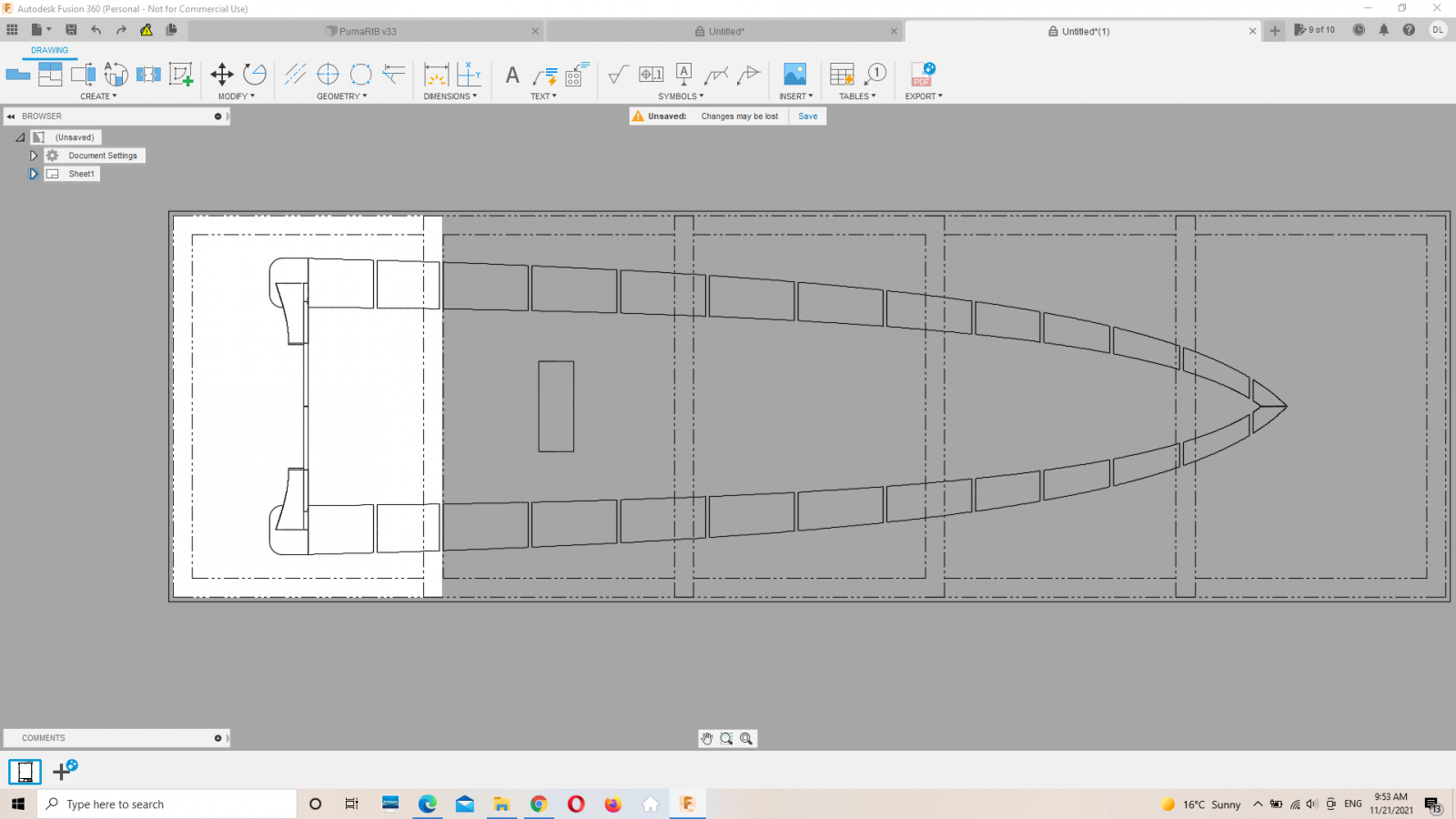Click the Zoom Fit navigation icon
The height and width of the screenshot is (819, 1456).
[x=746, y=739]
